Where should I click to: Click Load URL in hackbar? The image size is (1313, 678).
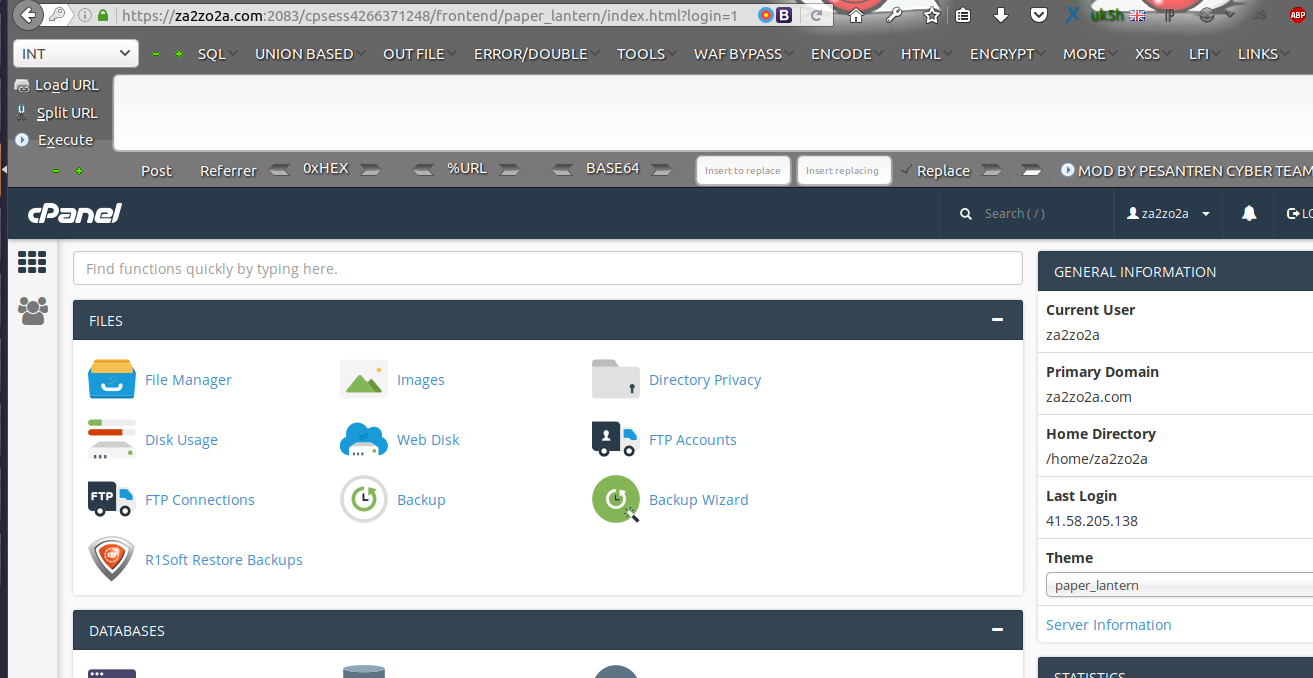[x=56, y=85]
